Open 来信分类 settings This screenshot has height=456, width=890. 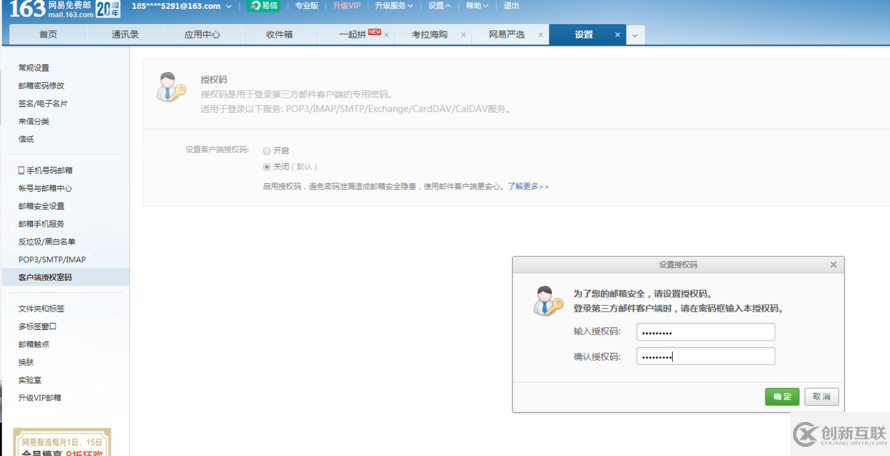[33, 122]
